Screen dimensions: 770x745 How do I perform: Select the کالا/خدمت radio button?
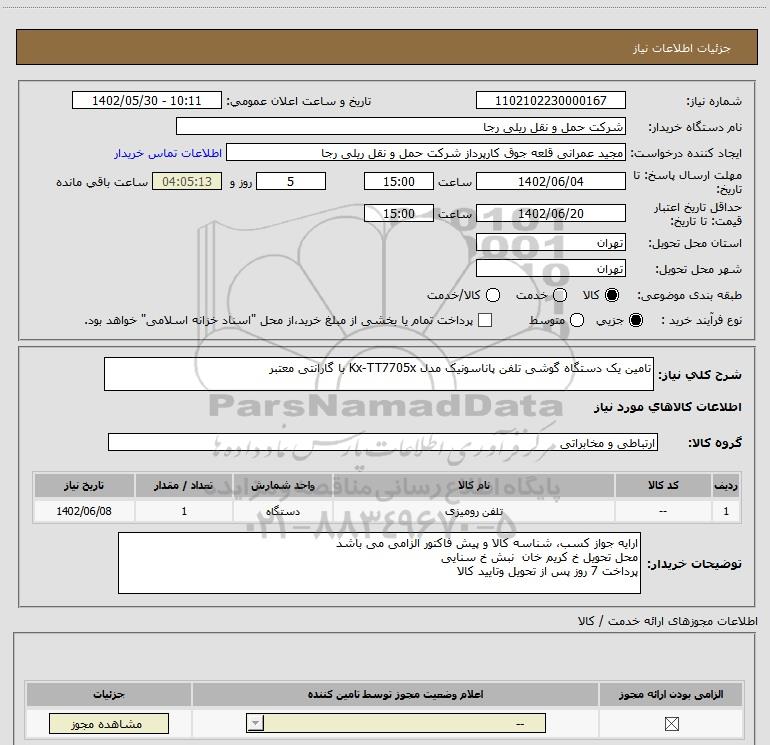tap(493, 295)
